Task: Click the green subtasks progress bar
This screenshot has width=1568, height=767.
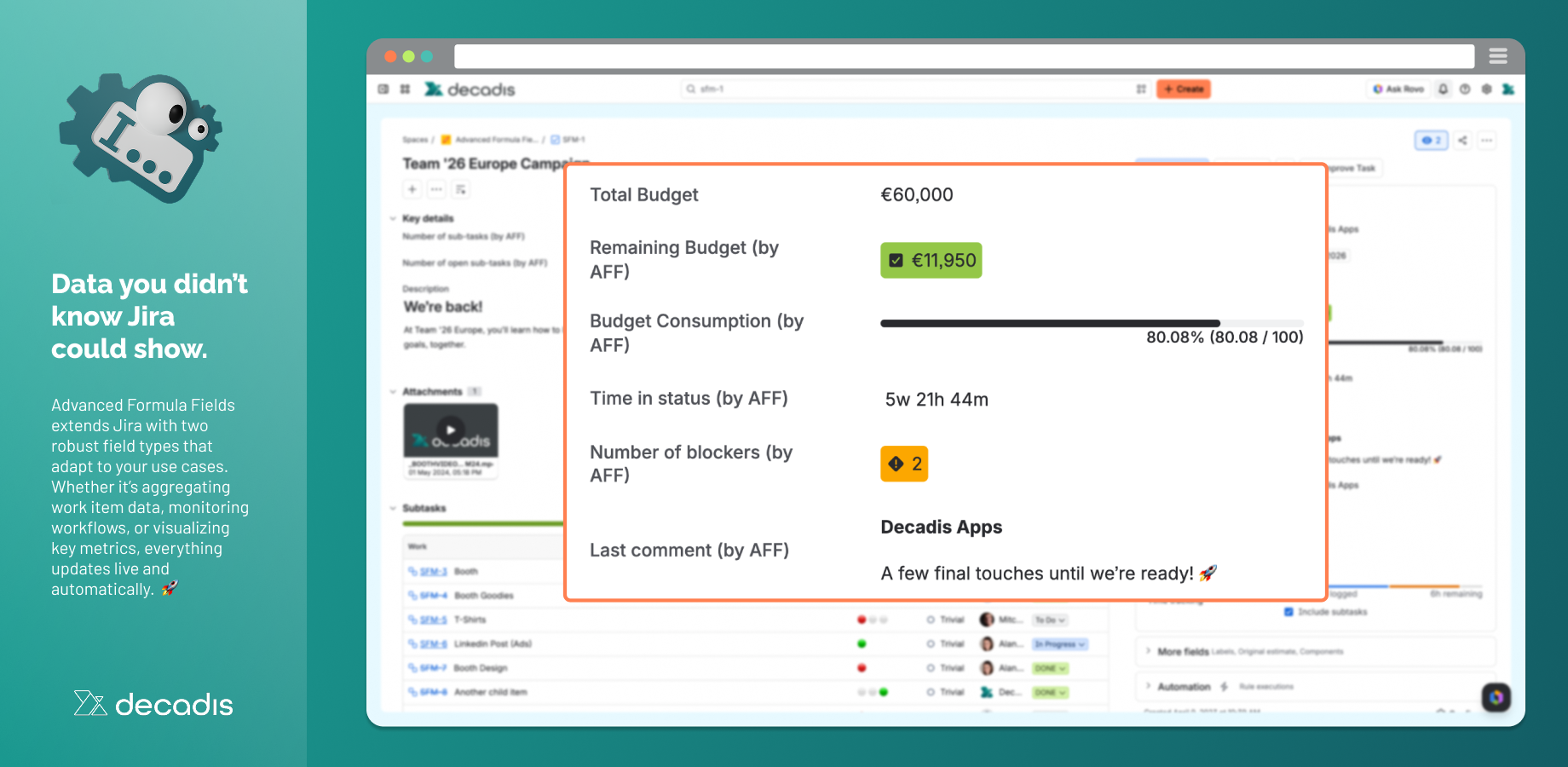Action: click(483, 523)
